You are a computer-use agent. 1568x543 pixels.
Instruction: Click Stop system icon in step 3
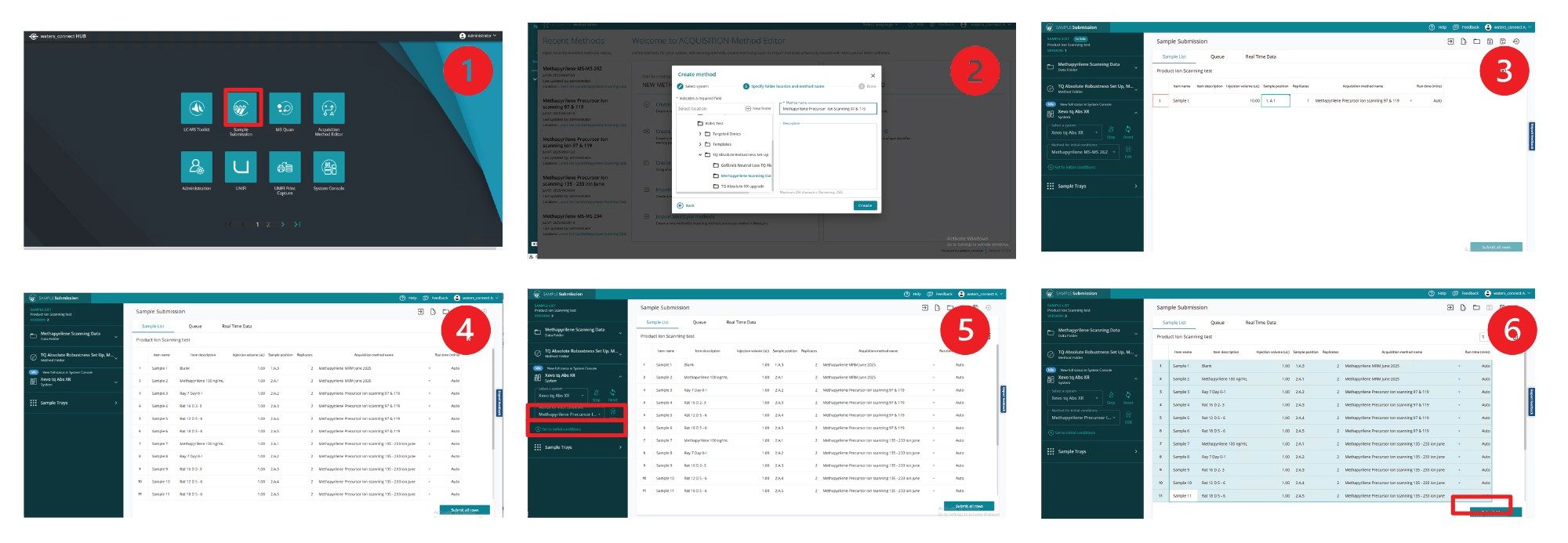1111,132
